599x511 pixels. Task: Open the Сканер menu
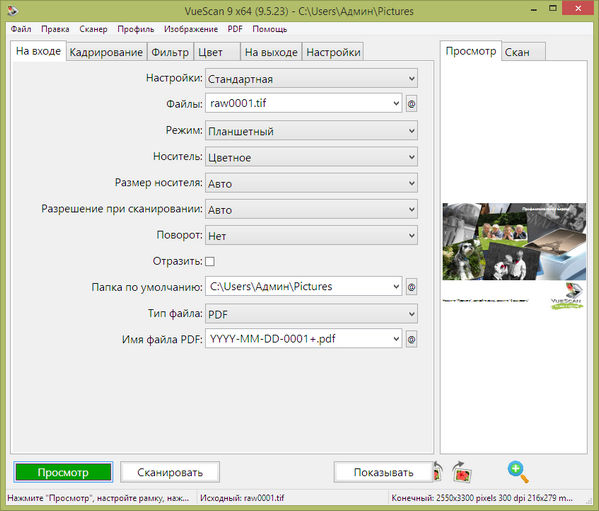click(93, 29)
